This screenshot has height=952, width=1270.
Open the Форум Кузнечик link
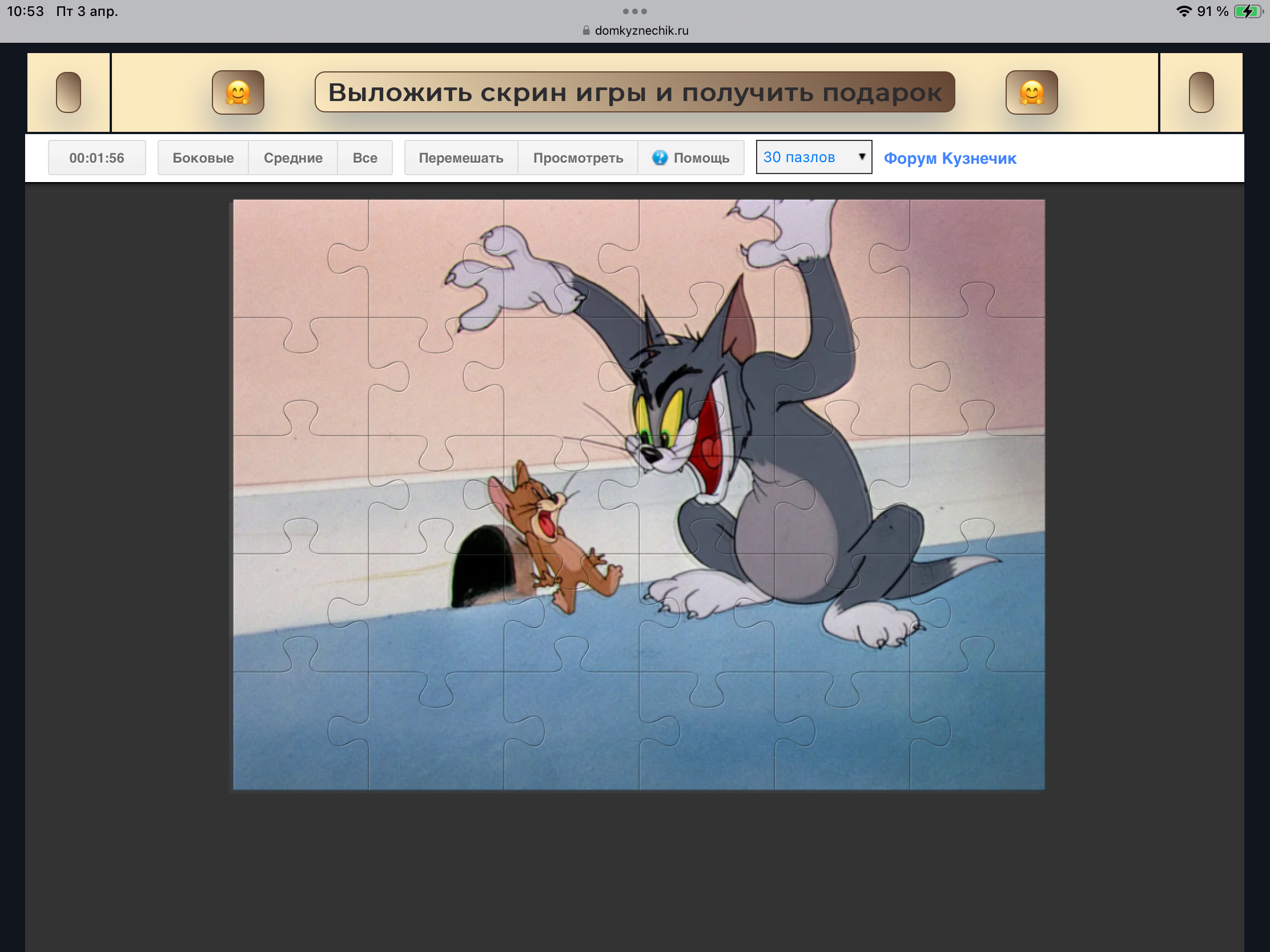point(950,158)
